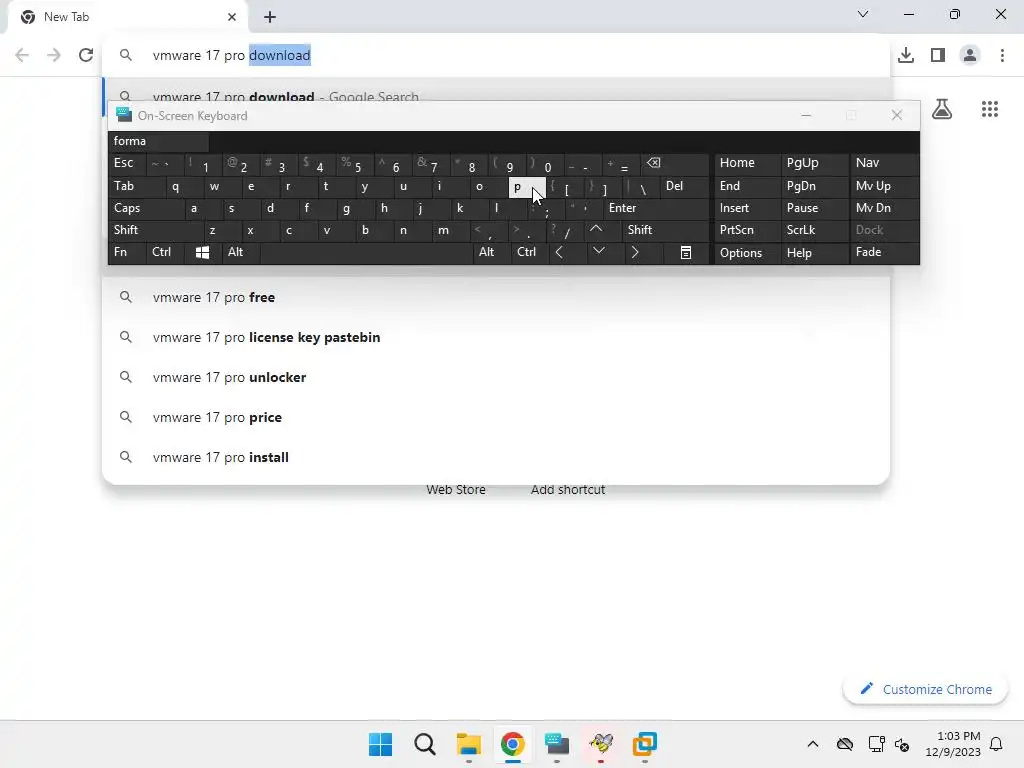Open taskbar Search magnifier
The width and height of the screenshot is (1024, 768).
tap(424, 744)
